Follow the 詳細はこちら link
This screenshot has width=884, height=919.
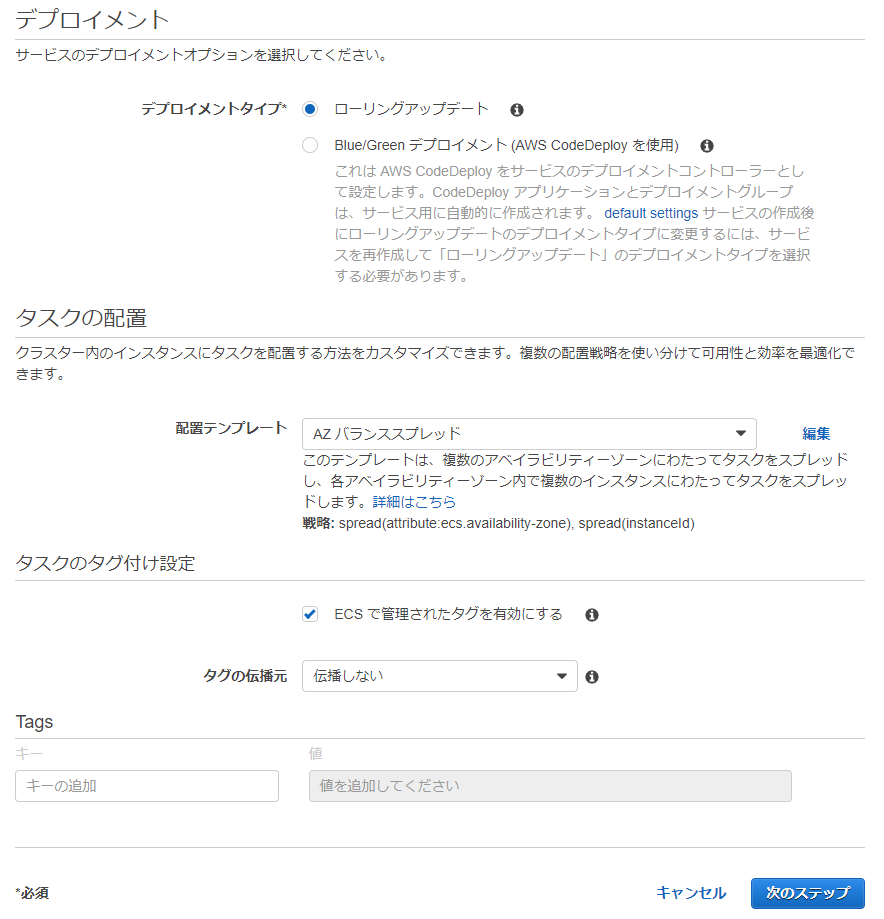point(414,502)
